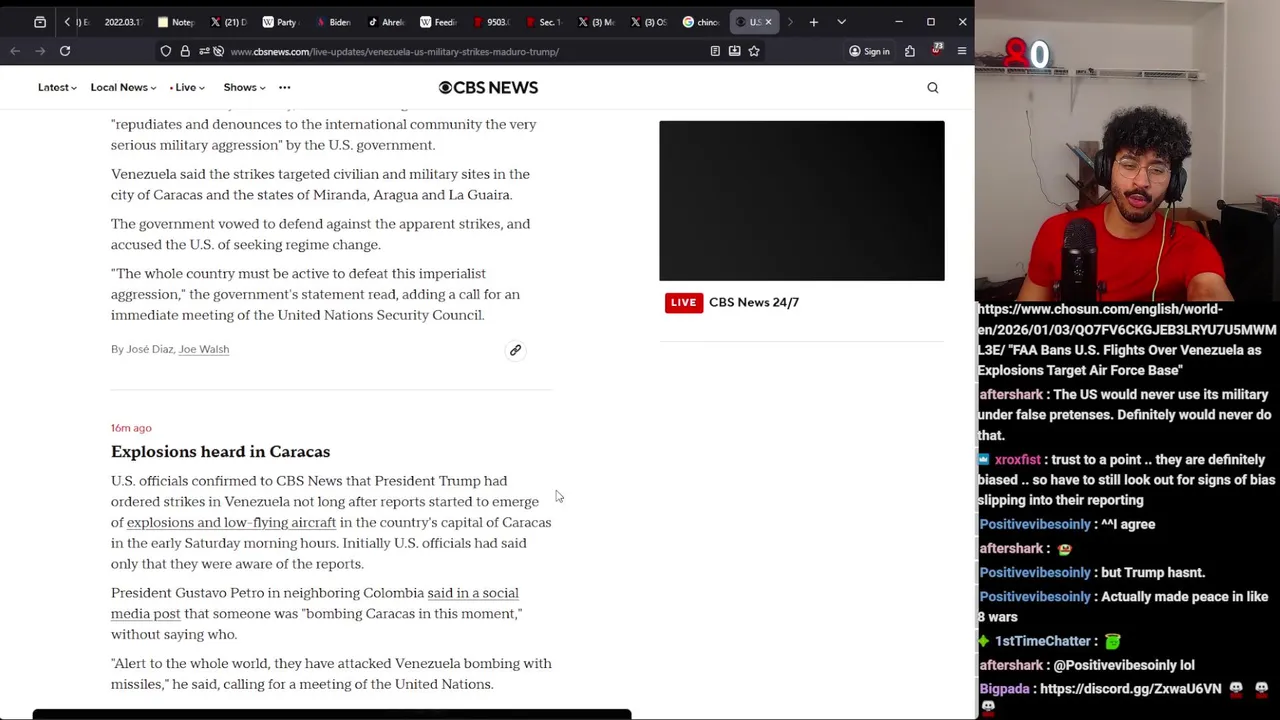The image size is (1280, 720).
Task: Play the CBS News 24/7 video
Action: [801, 201]
